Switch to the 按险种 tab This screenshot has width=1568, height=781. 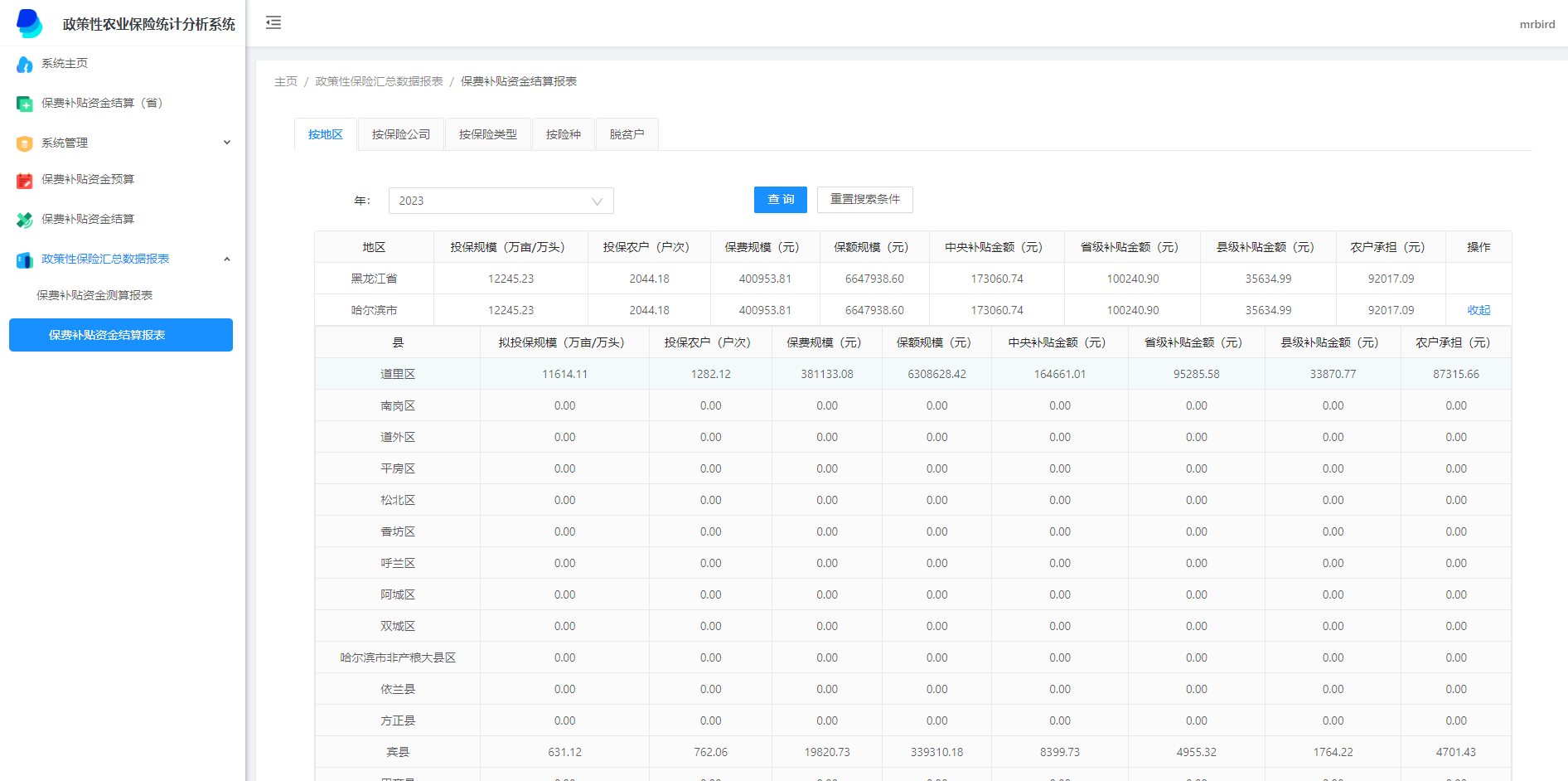pyautogui.click(x=564, y=134)
